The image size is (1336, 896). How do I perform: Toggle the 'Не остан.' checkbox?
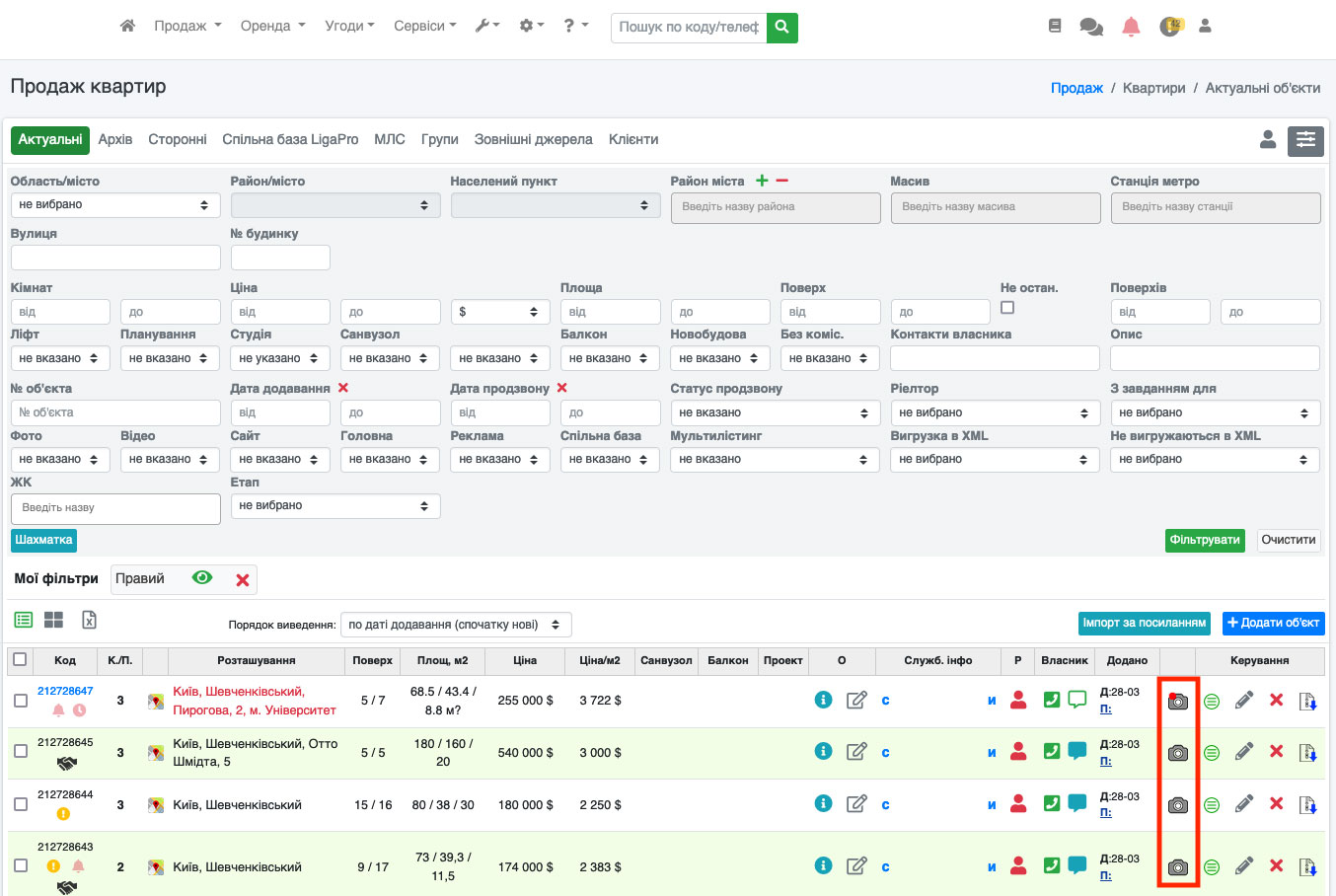[x=1007, y=308]
